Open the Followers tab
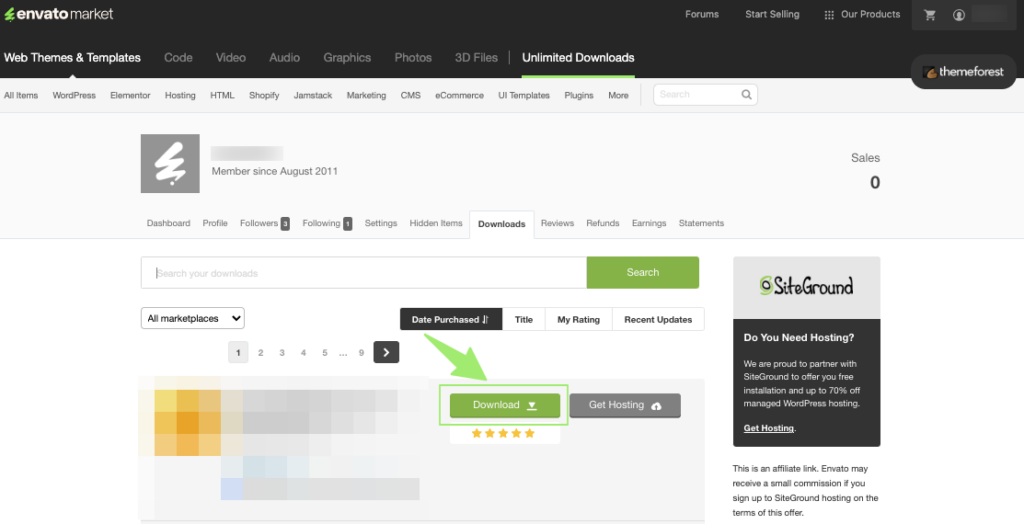This screenshot has width=1024, height=524. point(264,223)
